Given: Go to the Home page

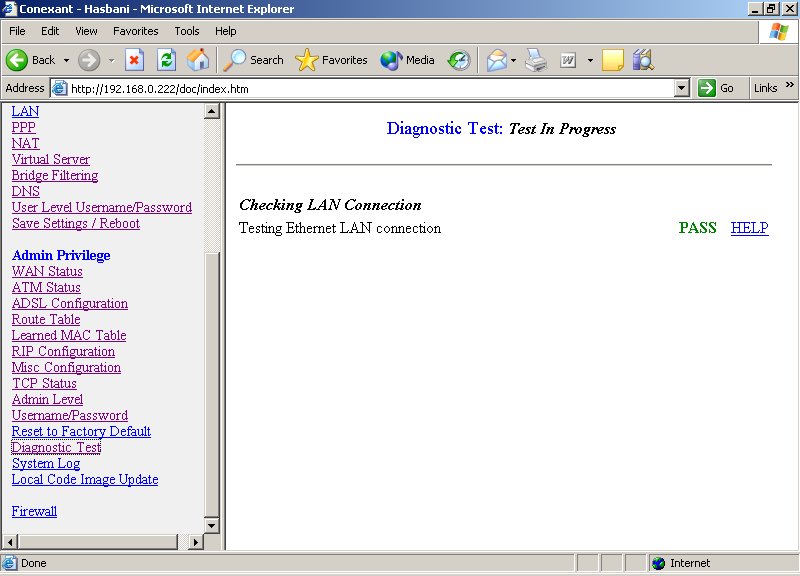Looking at the screenshot, I should point(198,60).
